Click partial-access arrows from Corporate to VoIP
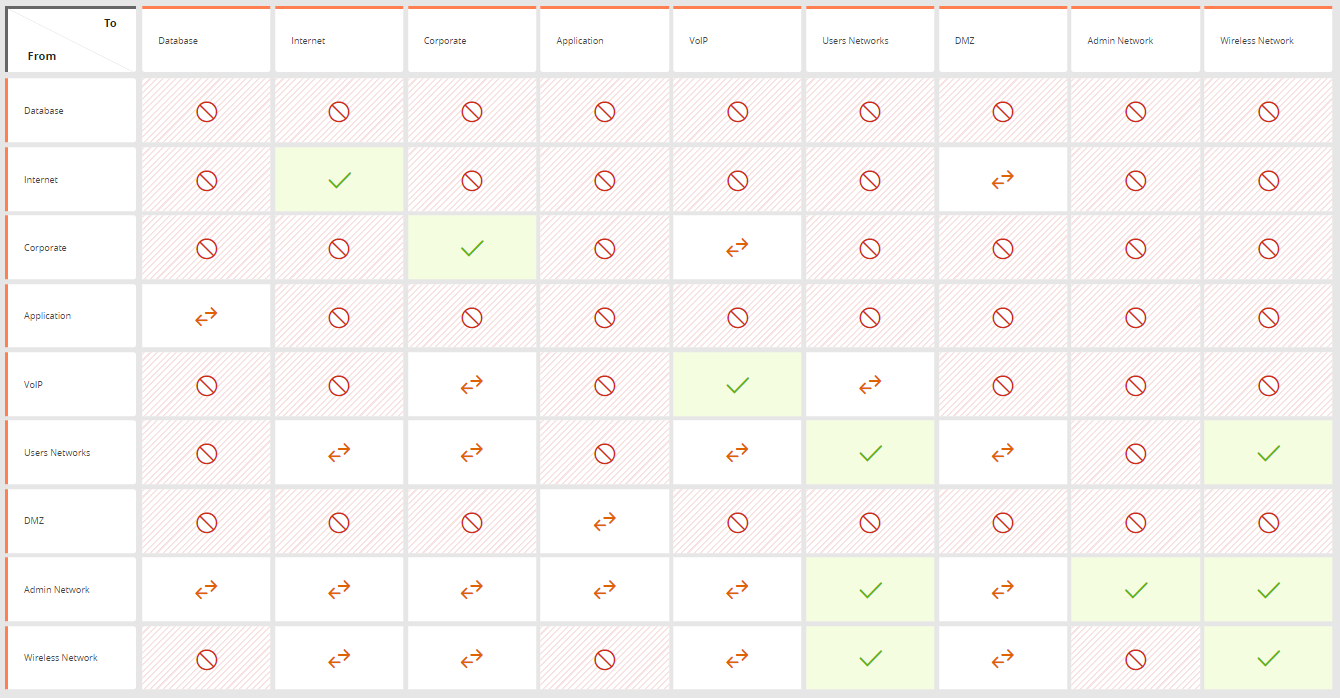 pos(737,248)
